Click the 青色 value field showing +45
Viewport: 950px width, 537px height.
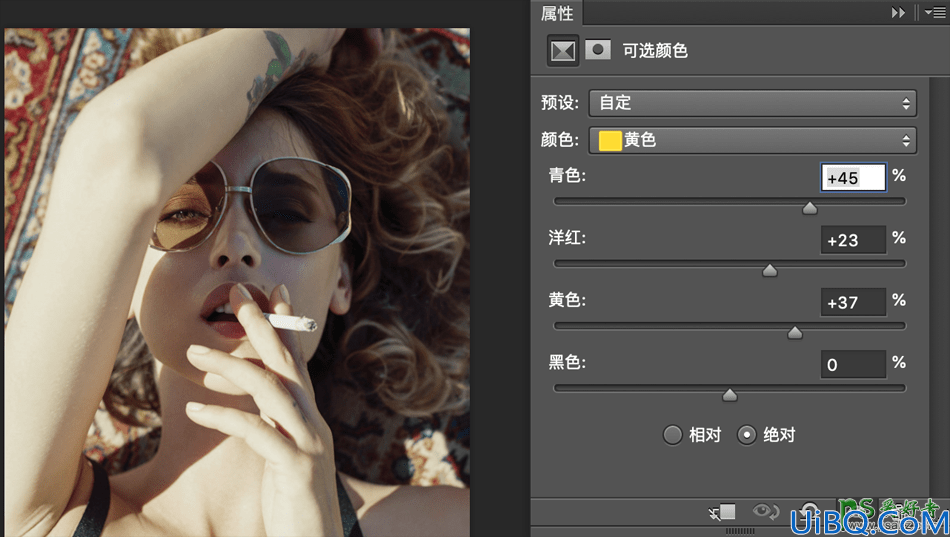[853, 178]
